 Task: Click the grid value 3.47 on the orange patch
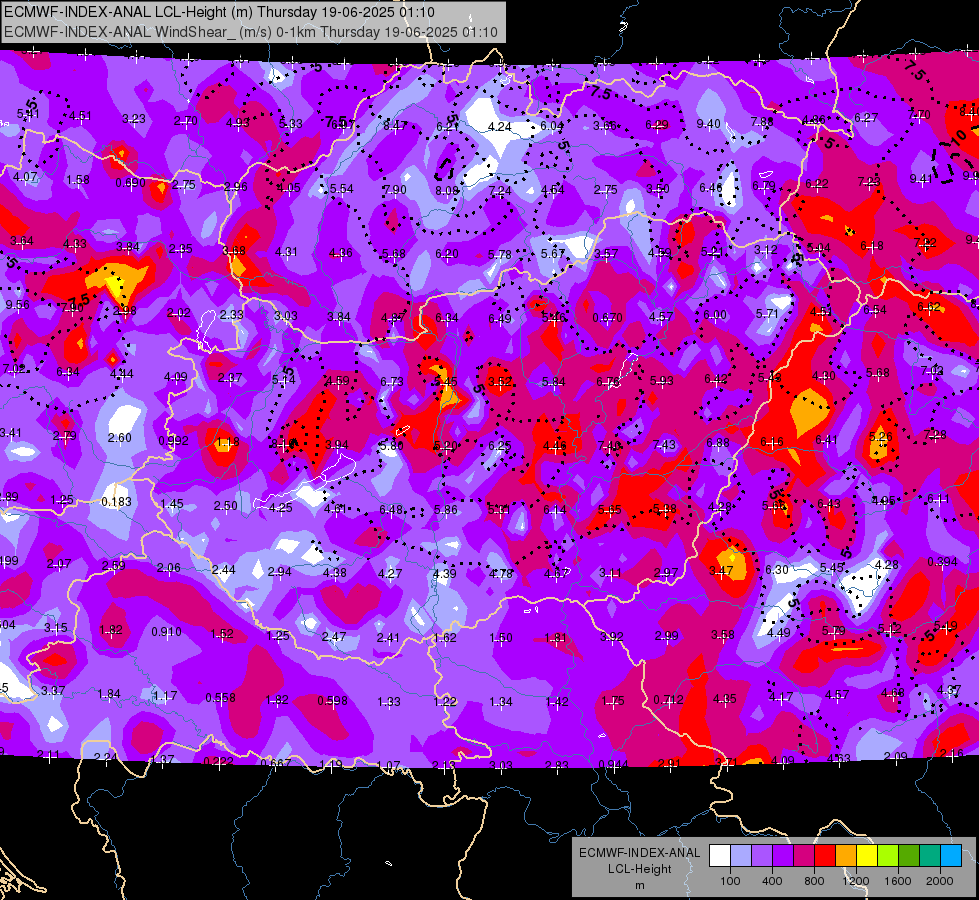[x=721, y=570]
